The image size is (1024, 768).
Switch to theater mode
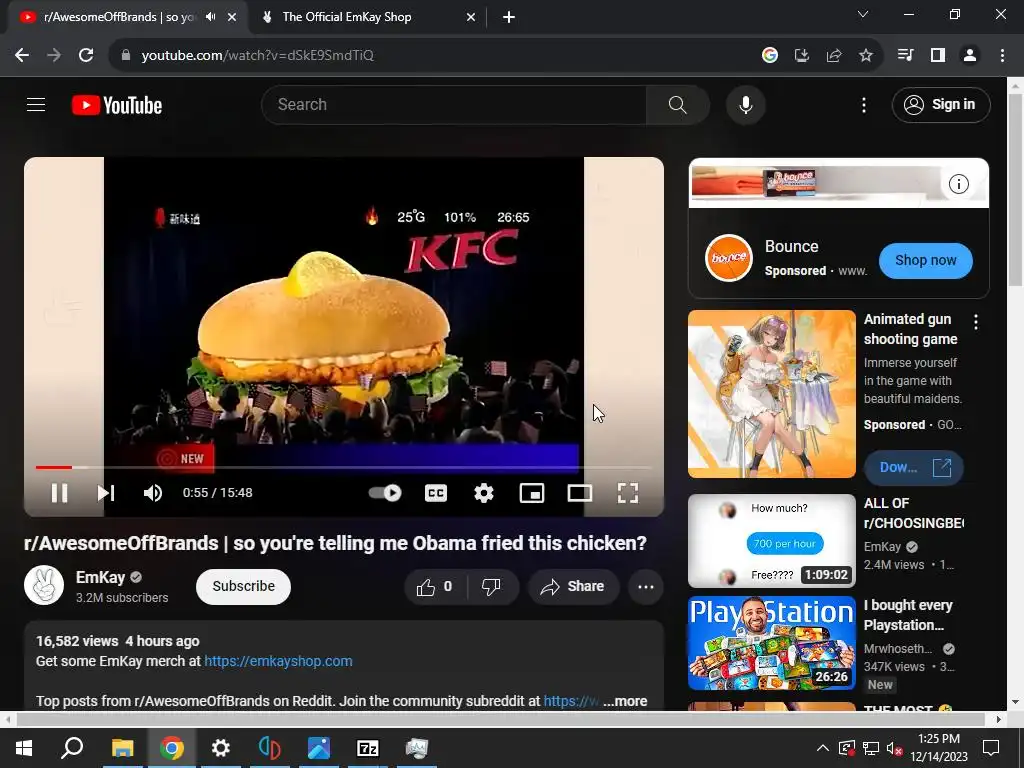579,493
